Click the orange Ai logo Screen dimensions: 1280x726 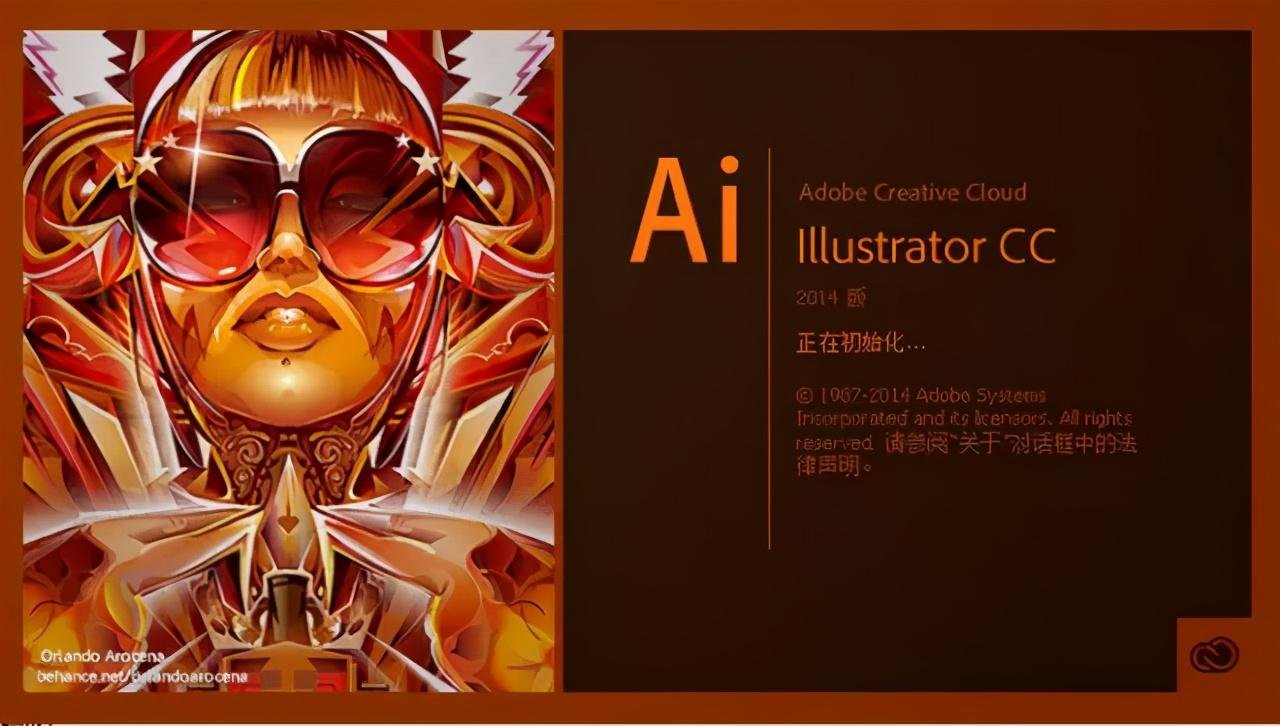pos(686,208)
